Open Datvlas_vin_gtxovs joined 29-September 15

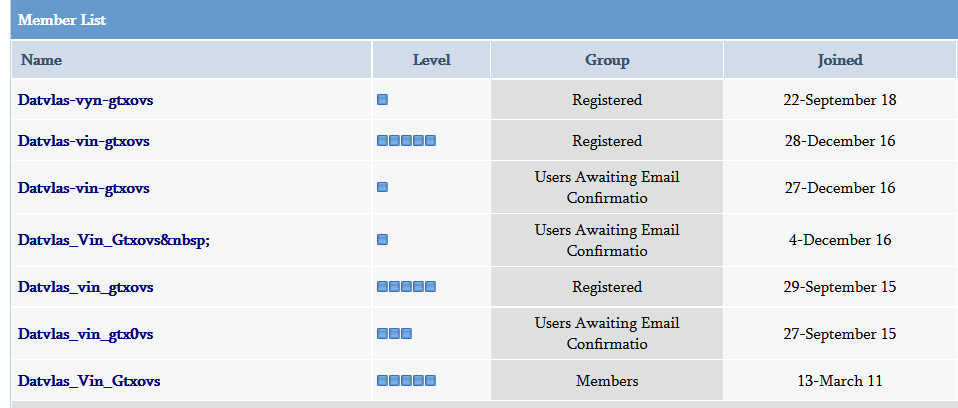tap(85, 287)
